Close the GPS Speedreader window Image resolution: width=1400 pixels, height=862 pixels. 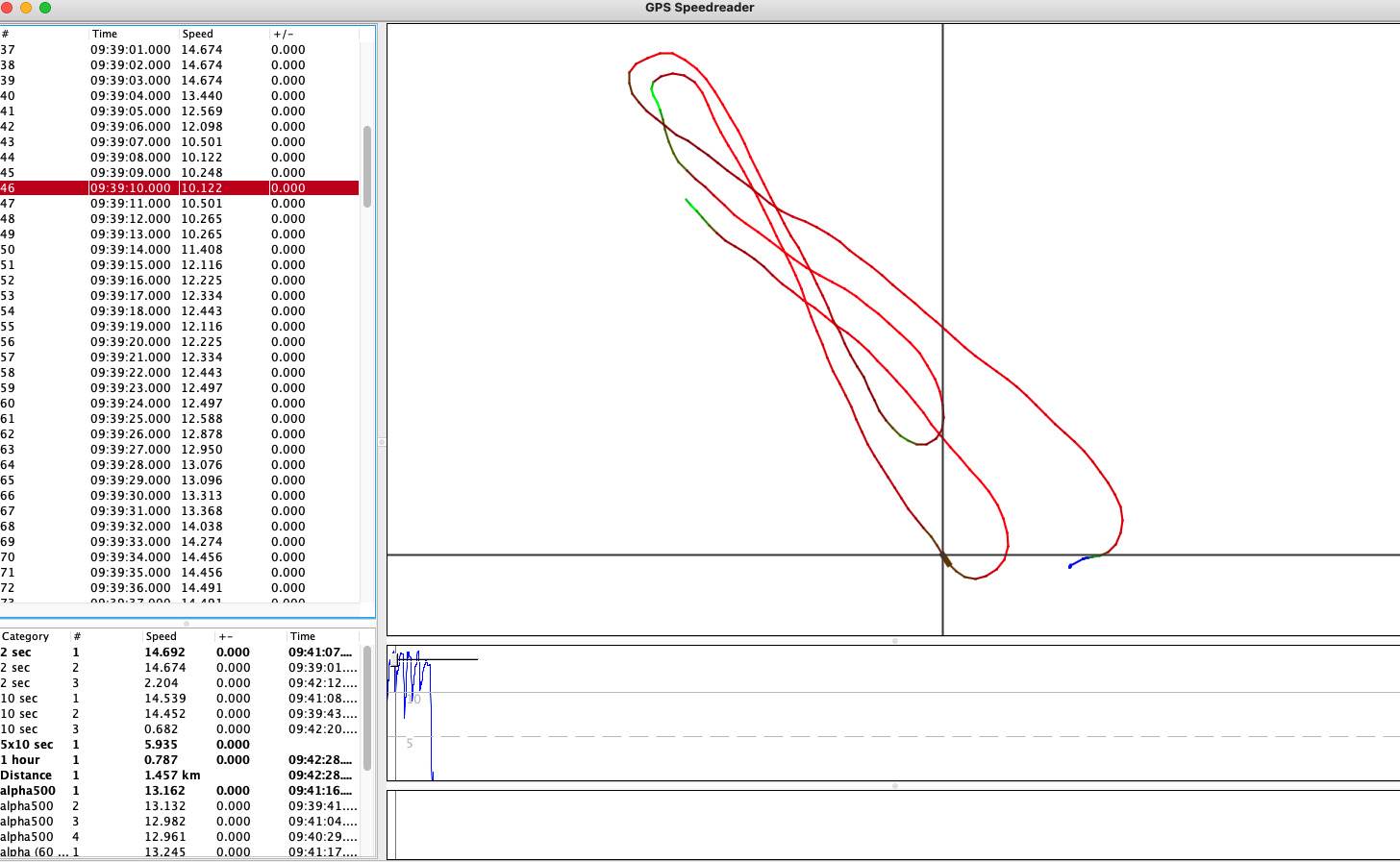[8, 8]
